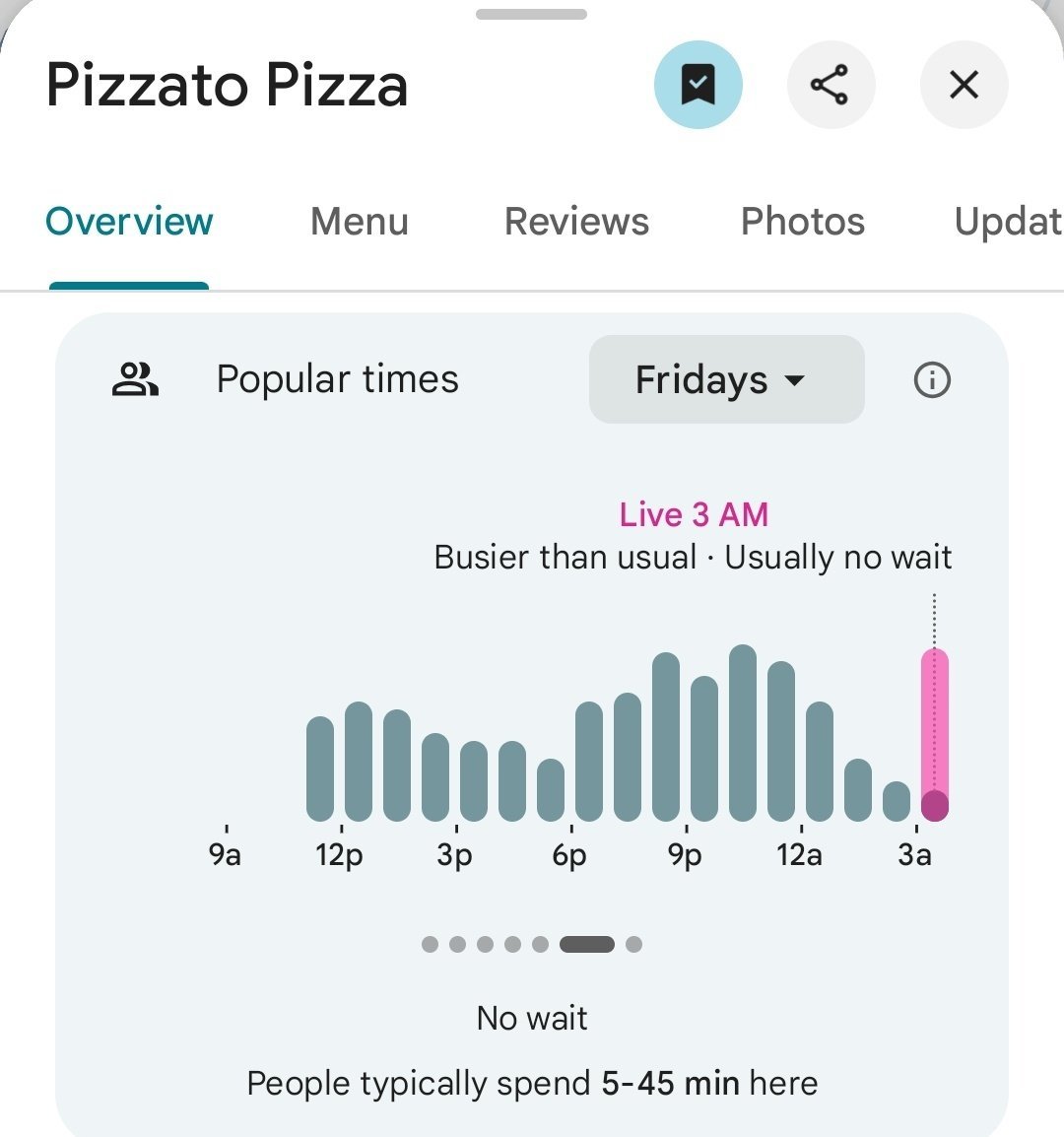
Task: Go to the Photos tab
Action: pos(802,222)
